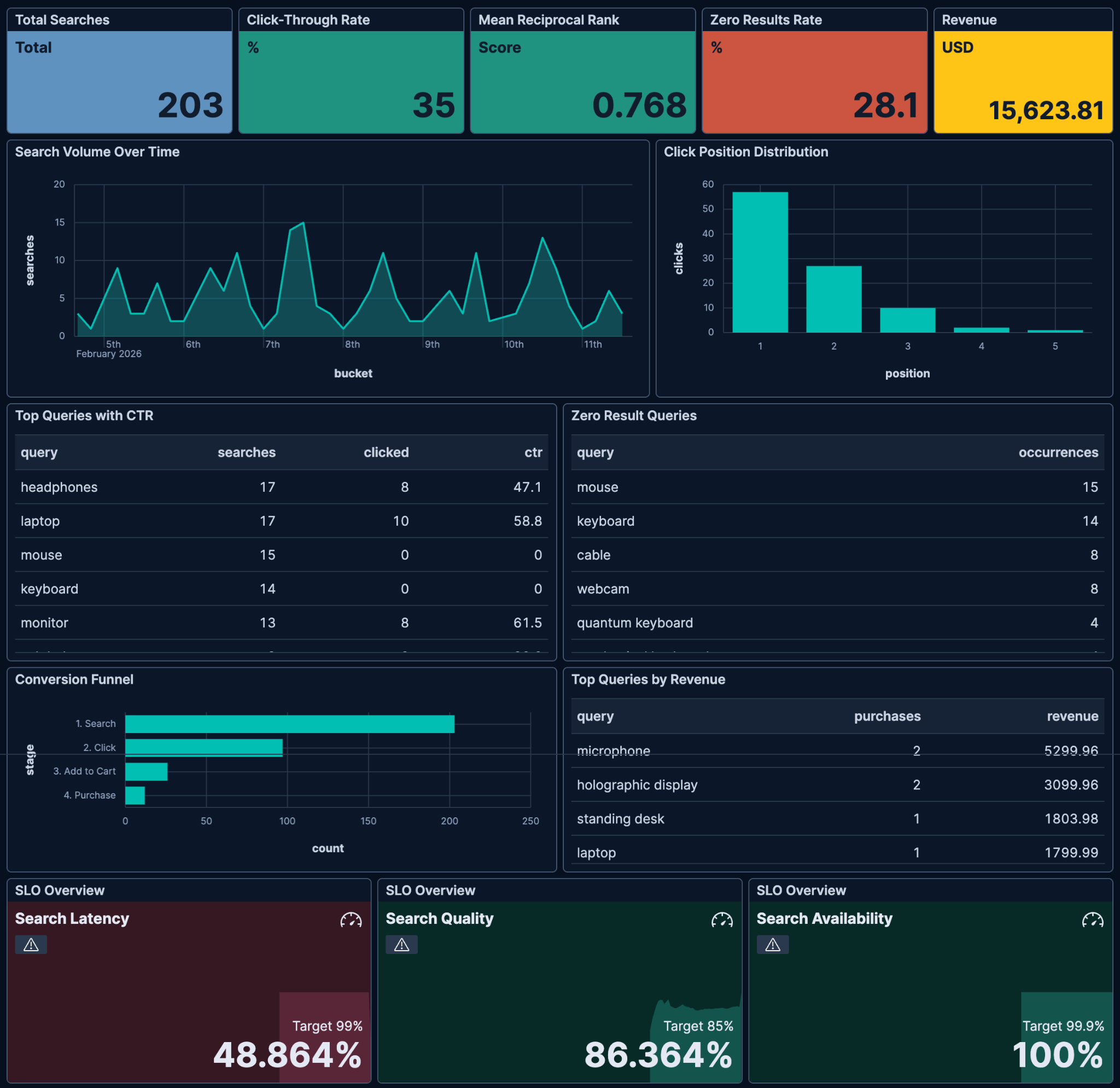
Task: Click Search Volume Over Time panel title
Action: pyautogui.click(x=97, y=152)
